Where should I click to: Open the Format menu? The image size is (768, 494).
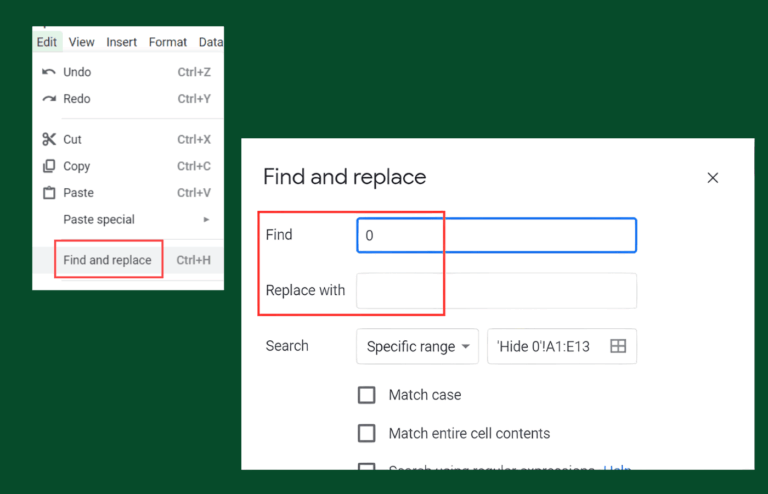point(168,42)
